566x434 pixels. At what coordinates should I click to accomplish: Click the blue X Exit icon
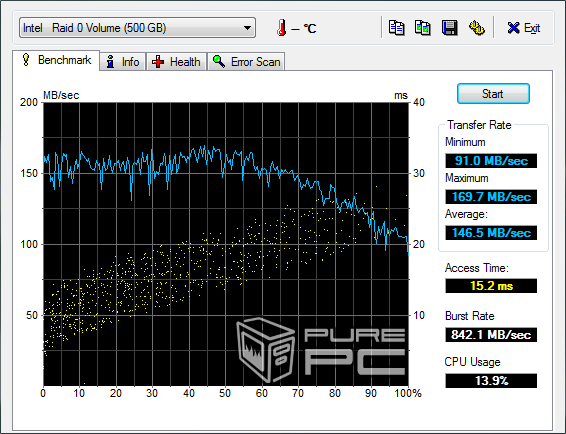(513, 28)
